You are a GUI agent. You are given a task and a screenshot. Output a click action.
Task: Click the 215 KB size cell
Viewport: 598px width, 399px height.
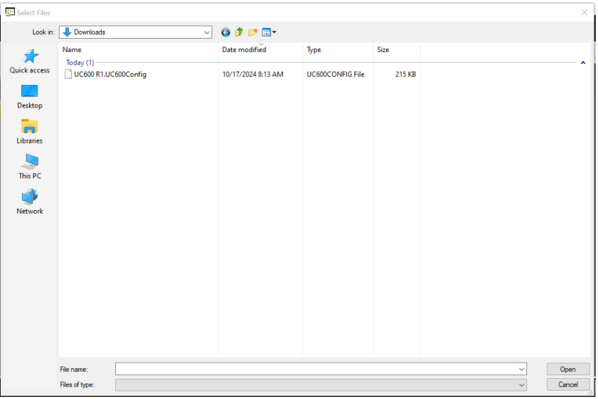405,74
